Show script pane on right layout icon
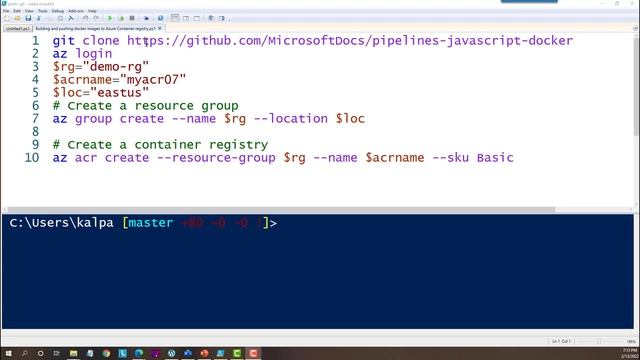The width and height of the screenshot is (640, 360). [186, 18]
